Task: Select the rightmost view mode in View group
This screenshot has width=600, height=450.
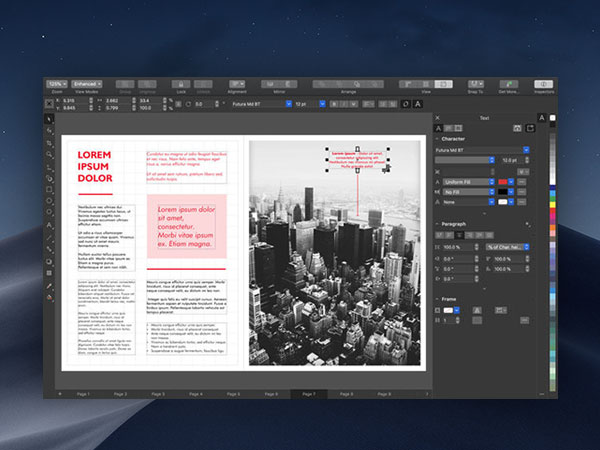Action: tap(443, 84)
